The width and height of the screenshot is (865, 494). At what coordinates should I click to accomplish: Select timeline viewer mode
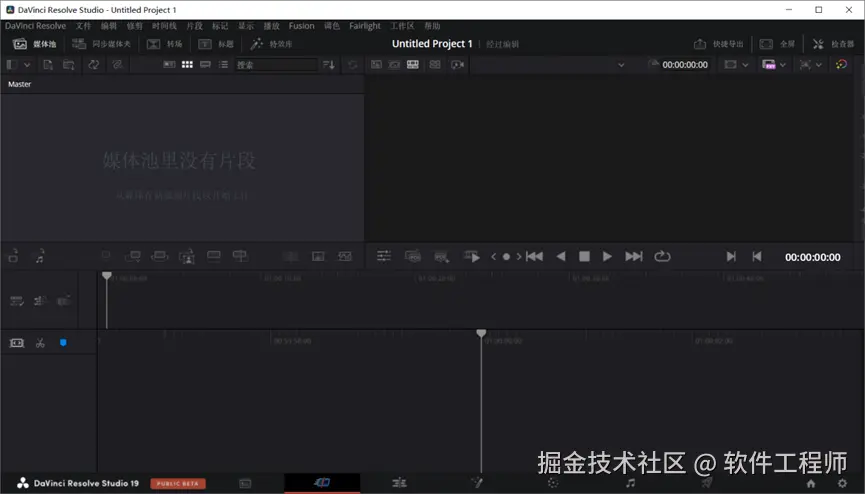(x=413, y=65)
